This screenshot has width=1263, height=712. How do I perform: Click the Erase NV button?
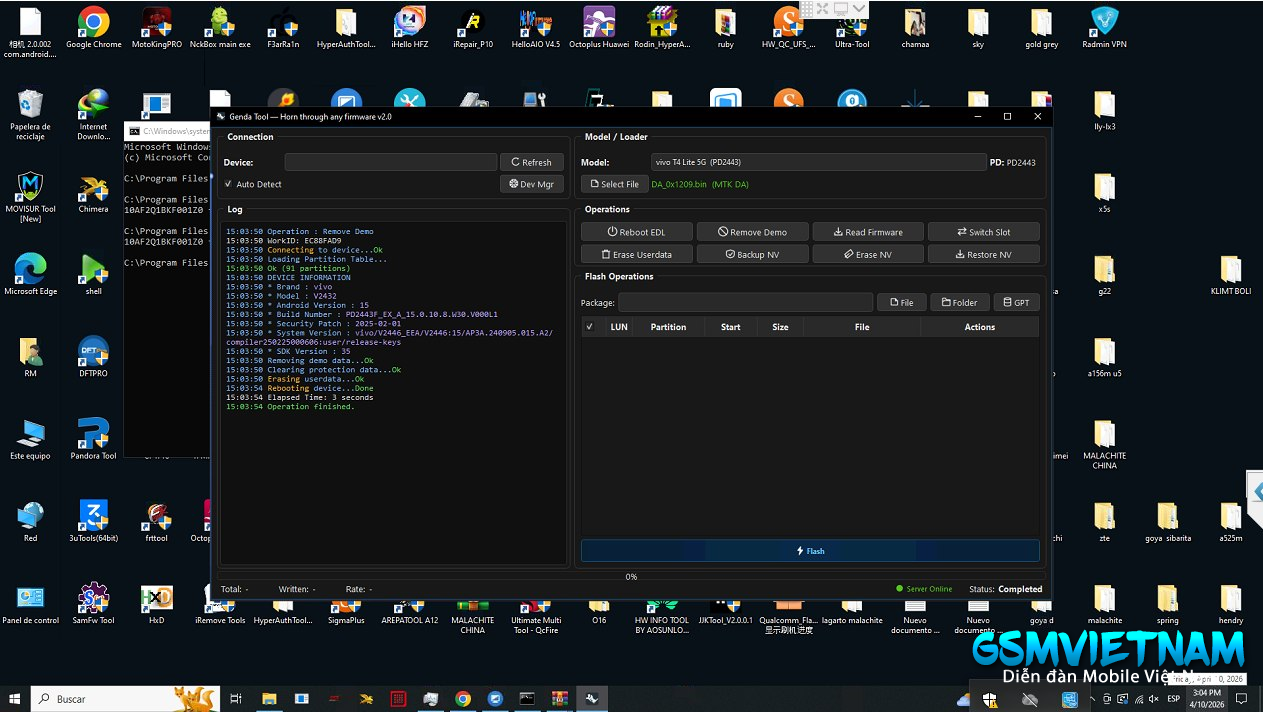click(x=868, y=255)
